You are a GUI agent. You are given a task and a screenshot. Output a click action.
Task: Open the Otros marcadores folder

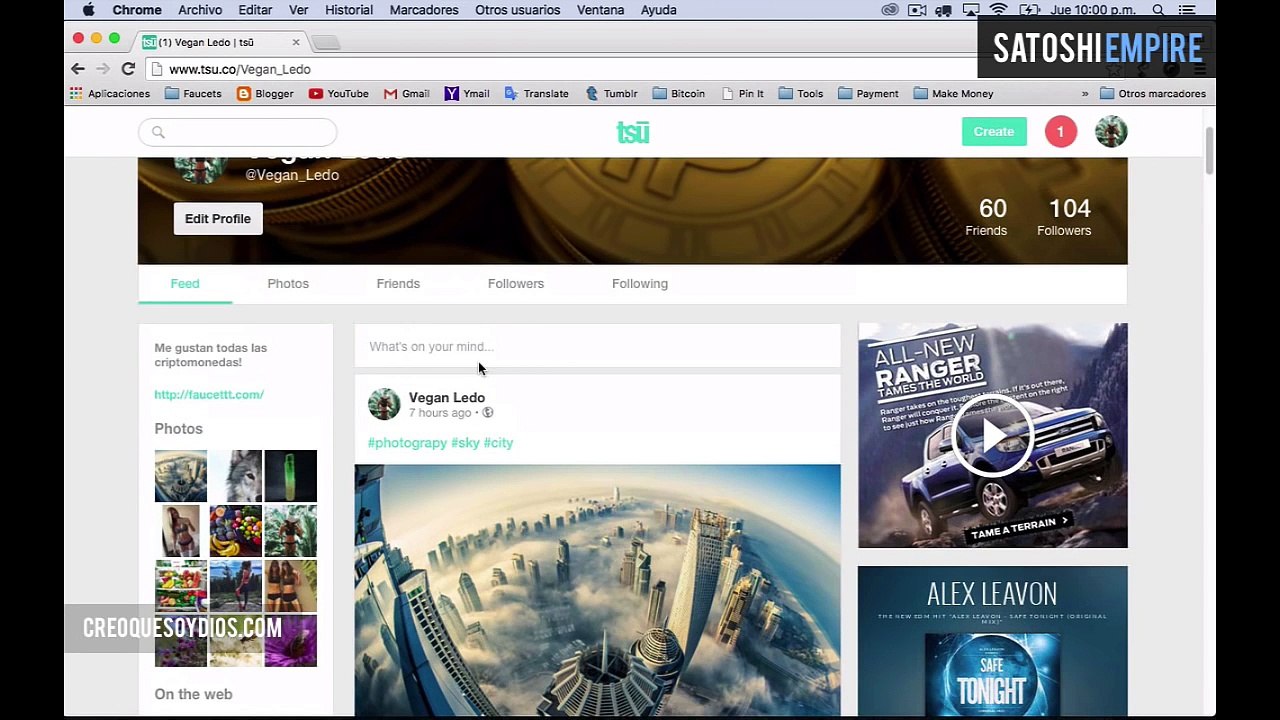pyautogui.click(x=1153, y=93)
